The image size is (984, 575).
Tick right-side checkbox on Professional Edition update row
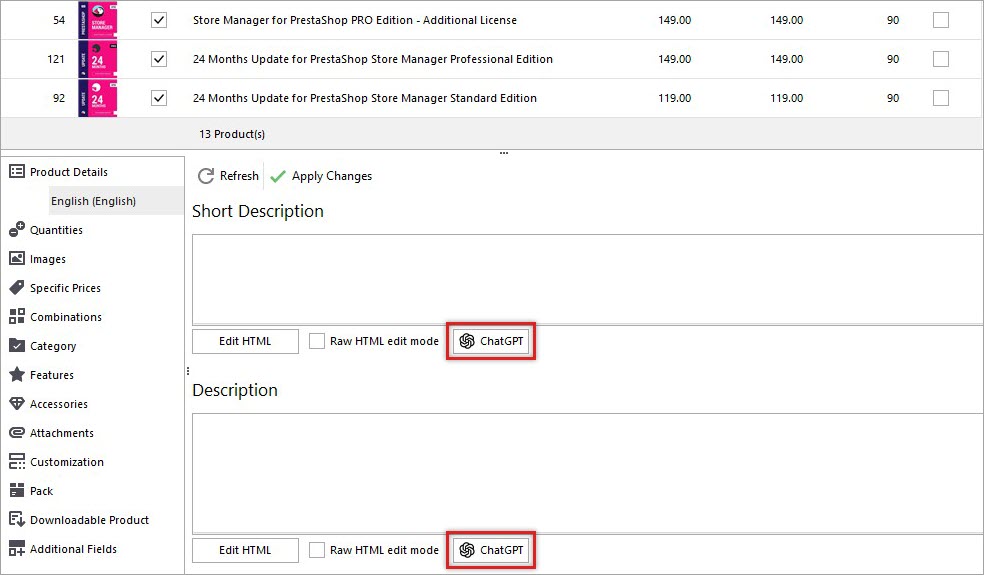(x=941, y=59)
